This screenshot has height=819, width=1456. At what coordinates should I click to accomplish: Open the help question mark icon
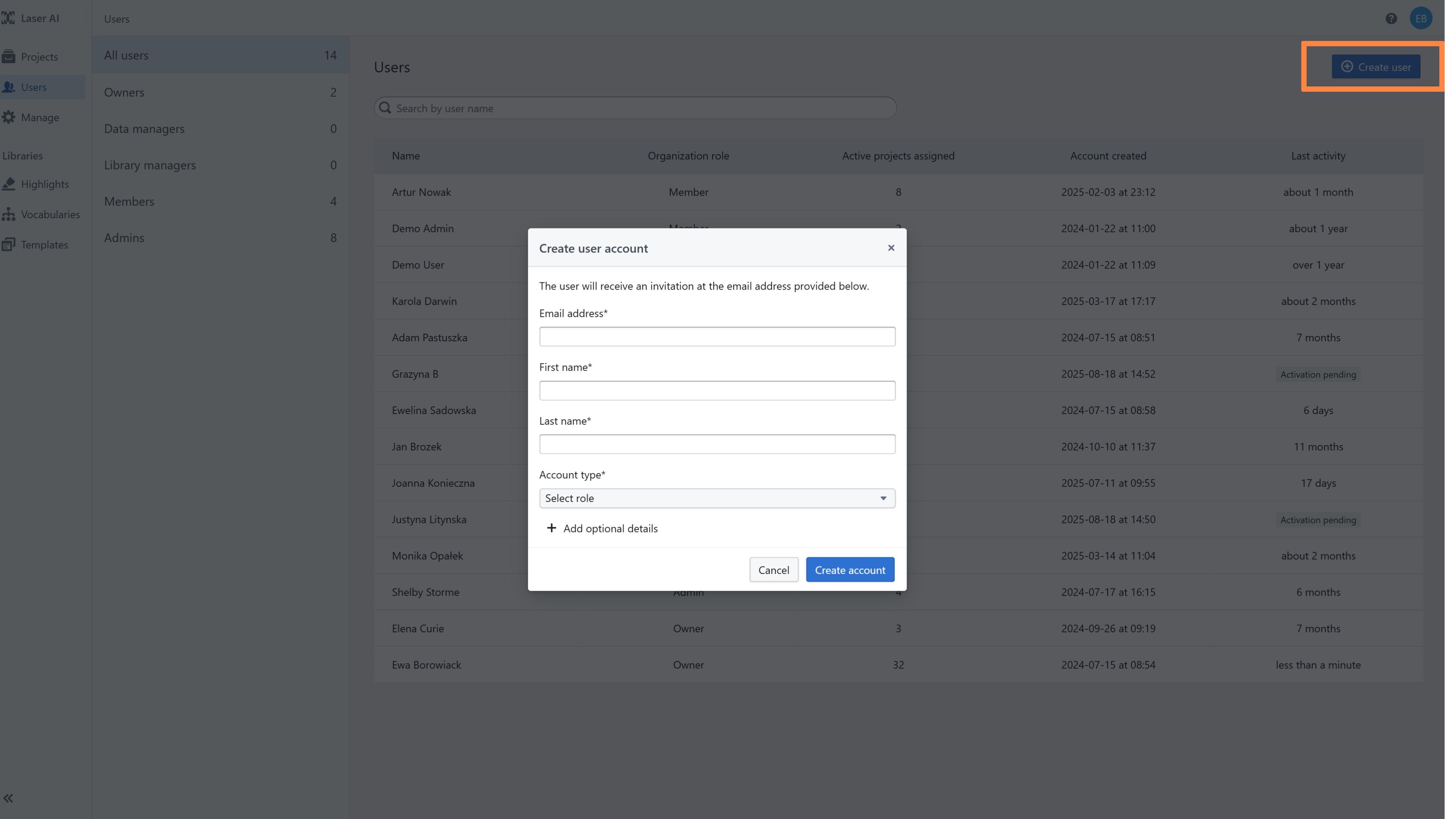tap(1391, 19)
